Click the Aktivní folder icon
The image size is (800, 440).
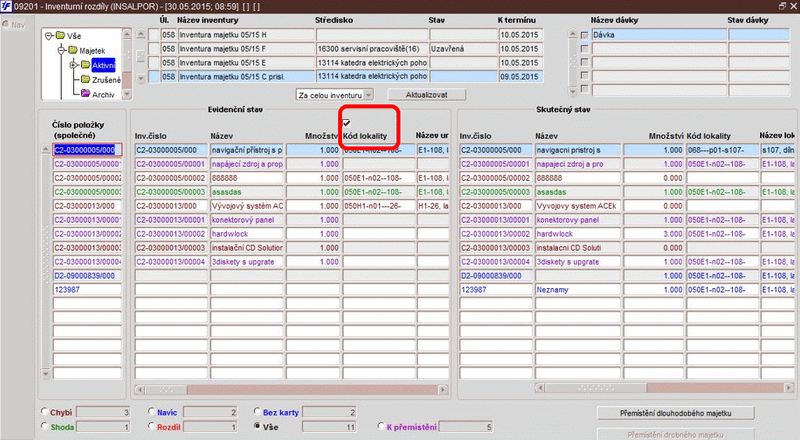pos(85,65)
